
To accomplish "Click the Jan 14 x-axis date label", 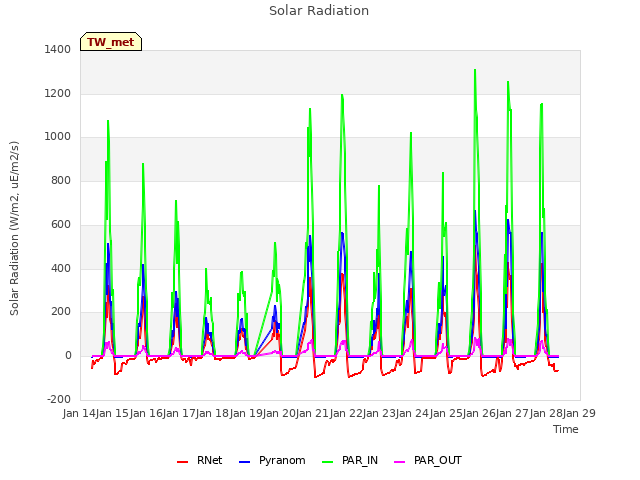I will (x=79, y=413).
